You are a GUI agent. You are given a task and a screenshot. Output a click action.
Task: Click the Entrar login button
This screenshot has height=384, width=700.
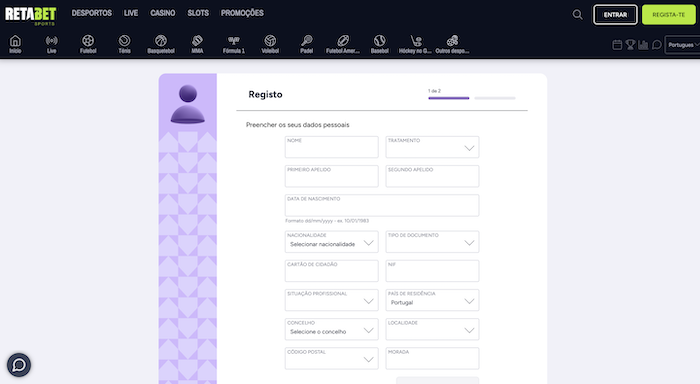[x=615, y=15]
